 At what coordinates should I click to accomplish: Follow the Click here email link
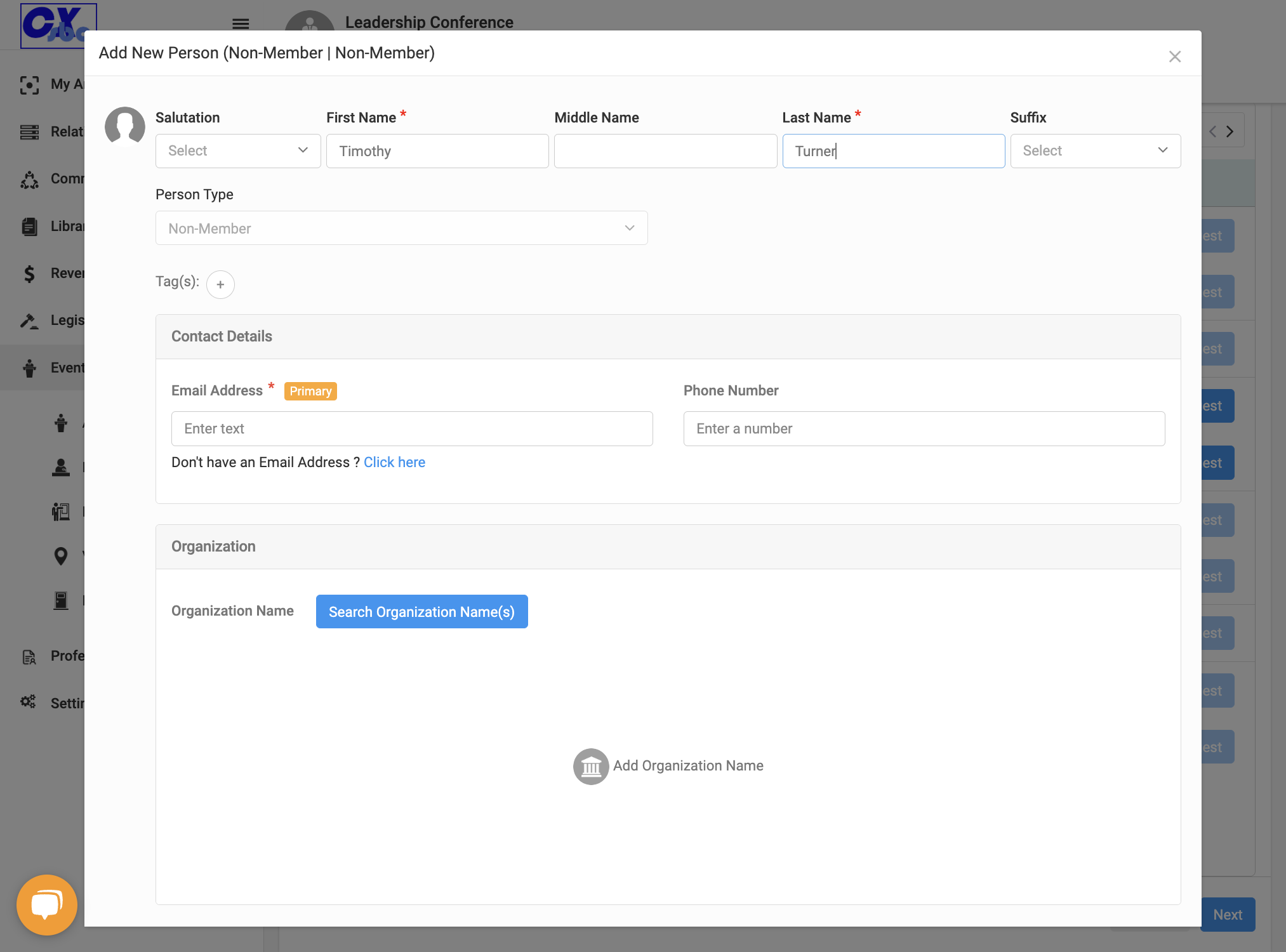coord(394,462)
